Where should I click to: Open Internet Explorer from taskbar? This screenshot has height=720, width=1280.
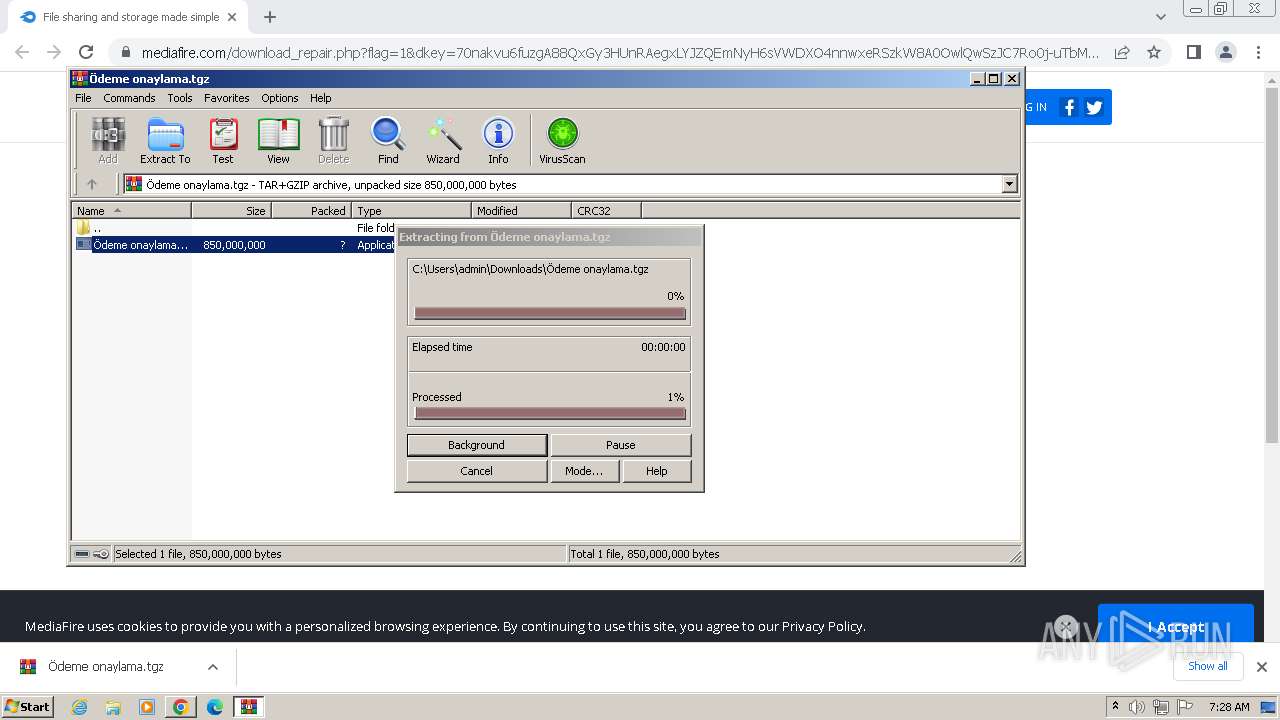coord(79,707)
